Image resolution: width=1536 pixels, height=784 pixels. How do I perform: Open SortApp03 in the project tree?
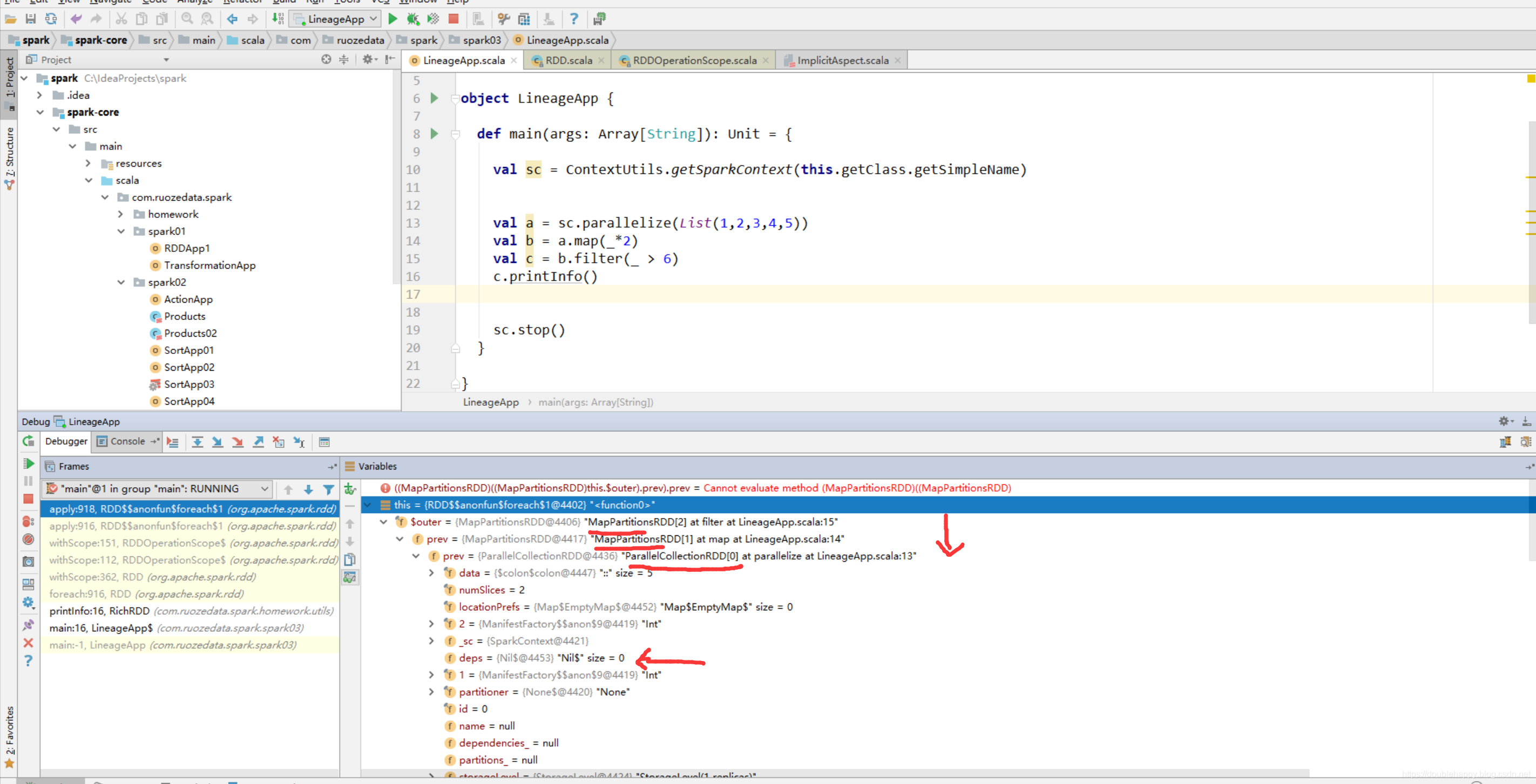188,384
